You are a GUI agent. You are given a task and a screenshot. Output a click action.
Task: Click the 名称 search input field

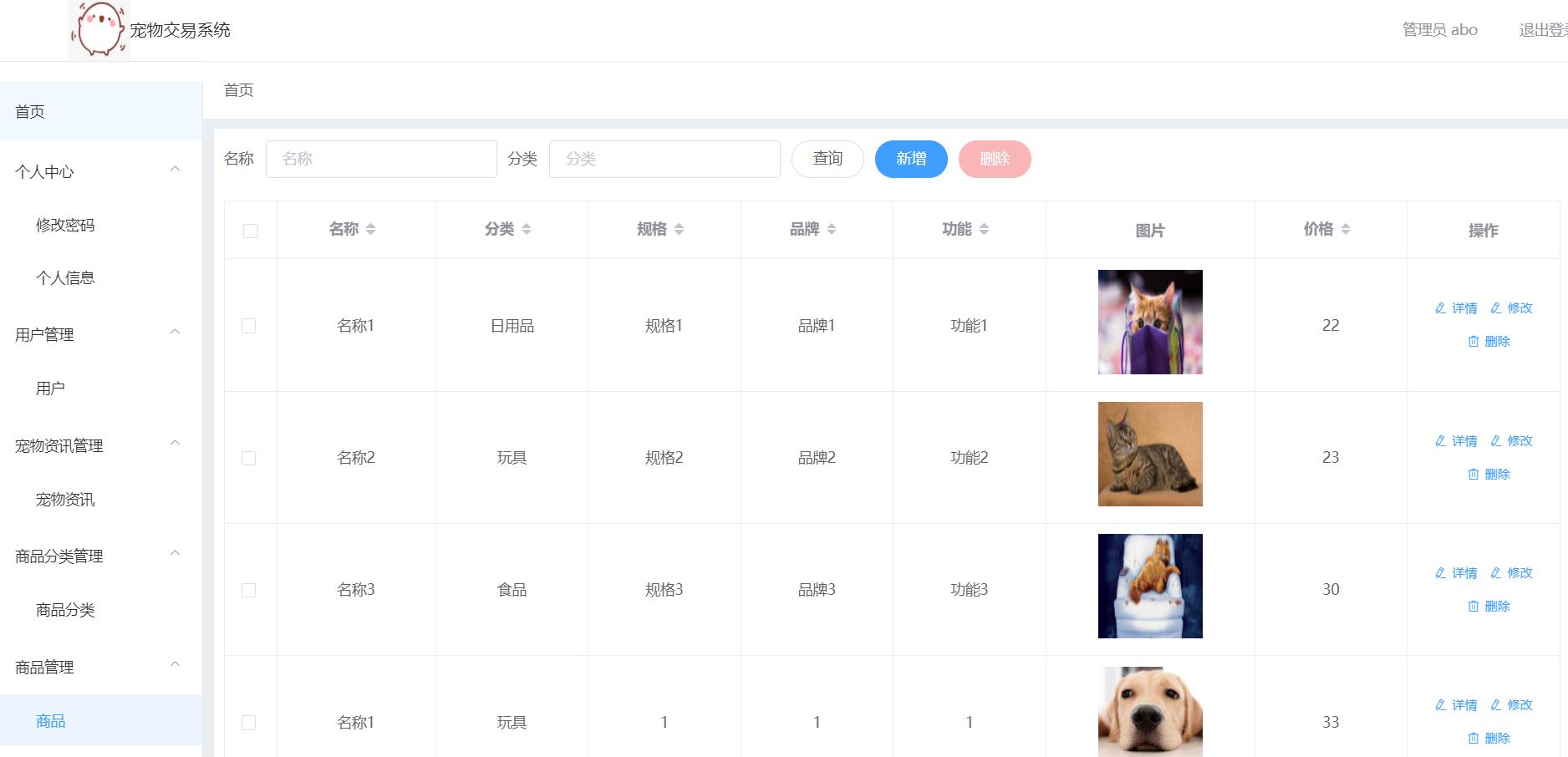point(380,159)
